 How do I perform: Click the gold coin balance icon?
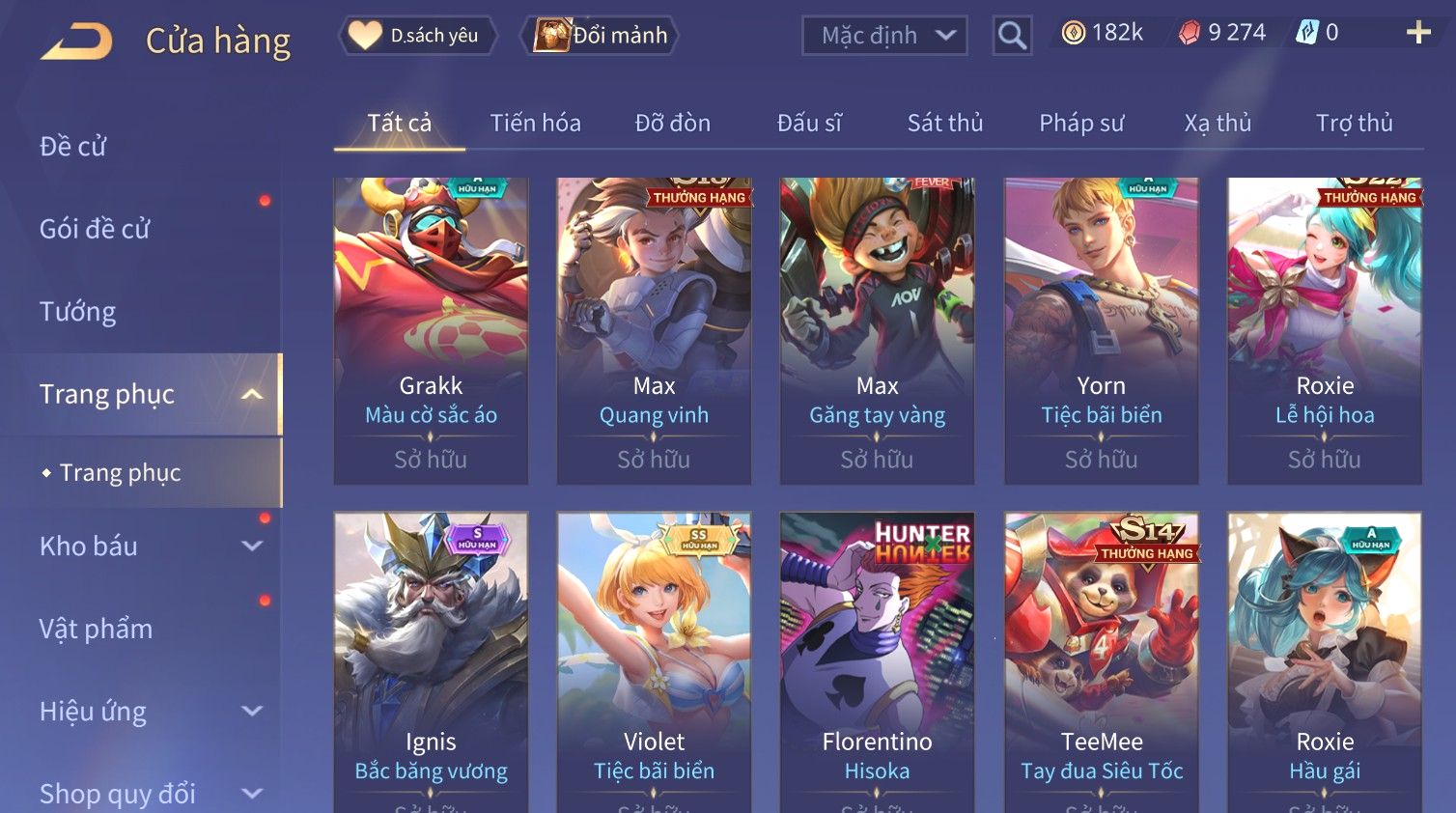click(x=1073, y=33)
